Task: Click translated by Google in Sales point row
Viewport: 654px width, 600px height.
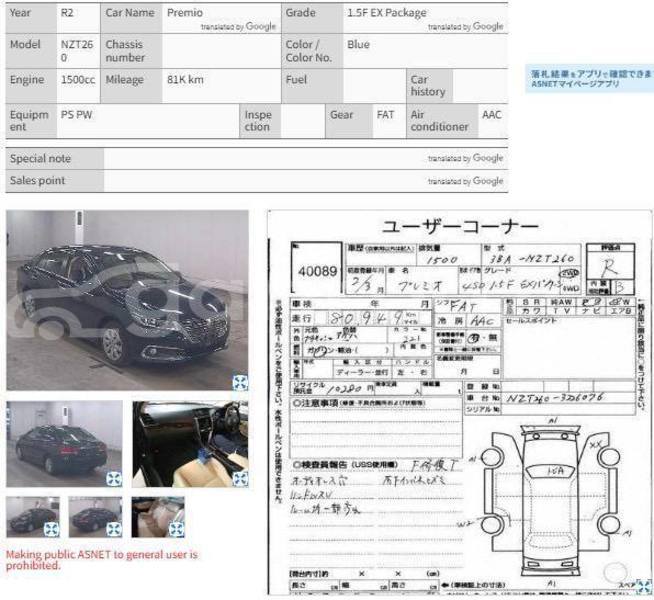Action: point(465,181)
